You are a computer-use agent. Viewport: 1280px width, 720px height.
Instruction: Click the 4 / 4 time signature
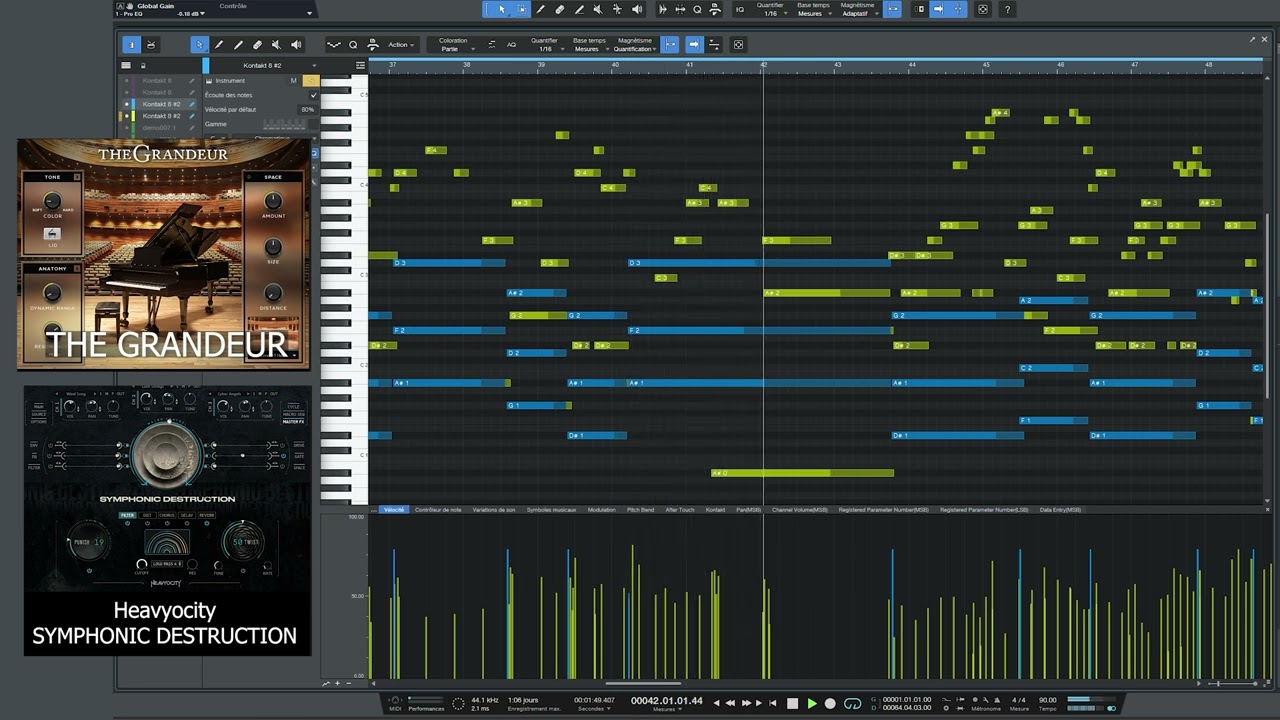click(x=1018, y=700)
